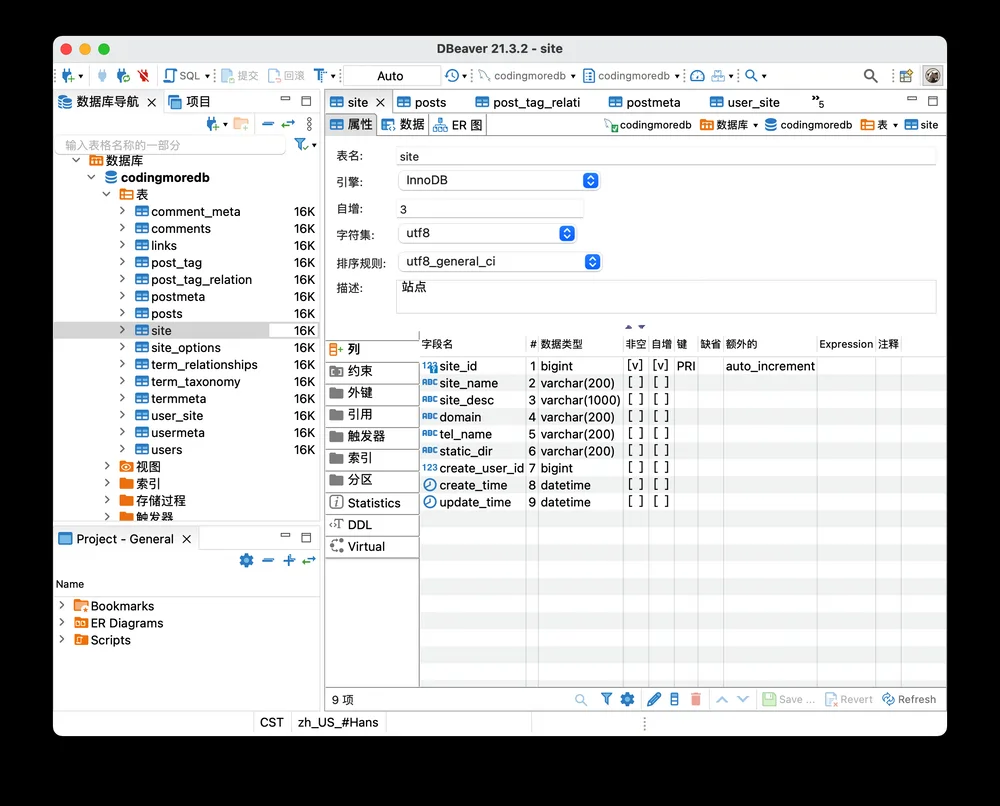The height and width of the screenshot is (806, 1000).
Task: Click the disconnect (red plug) toolbar icon
Action: pos(143,75)
